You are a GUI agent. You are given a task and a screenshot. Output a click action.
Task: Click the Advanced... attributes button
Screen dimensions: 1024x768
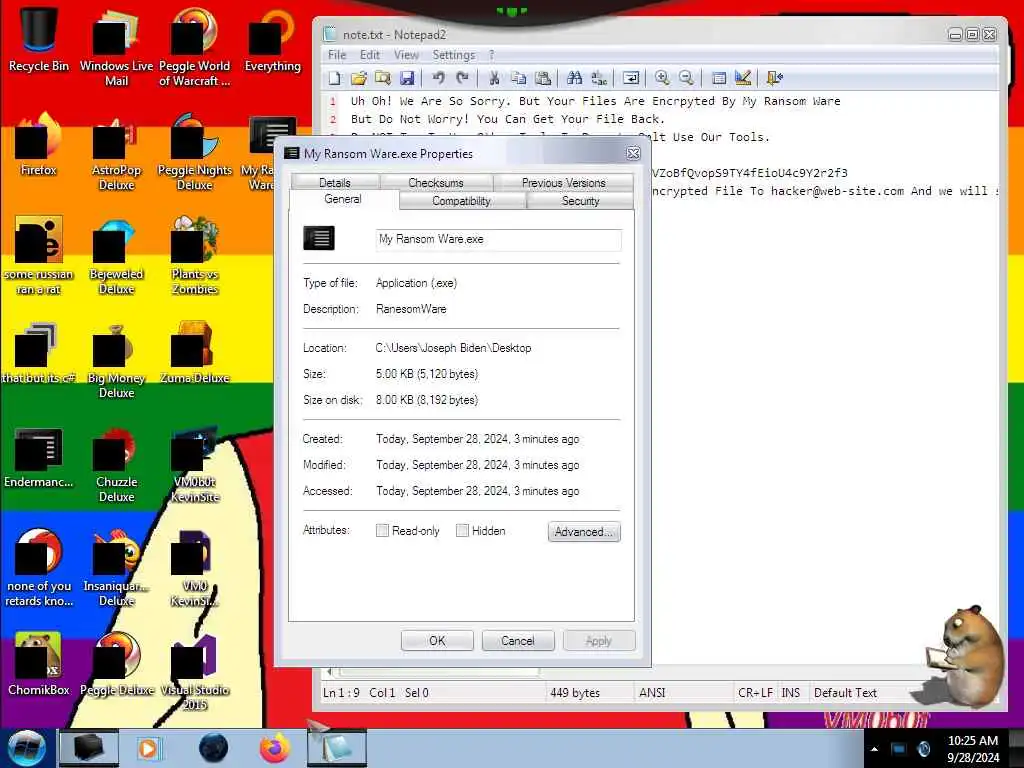pos(584,532)
